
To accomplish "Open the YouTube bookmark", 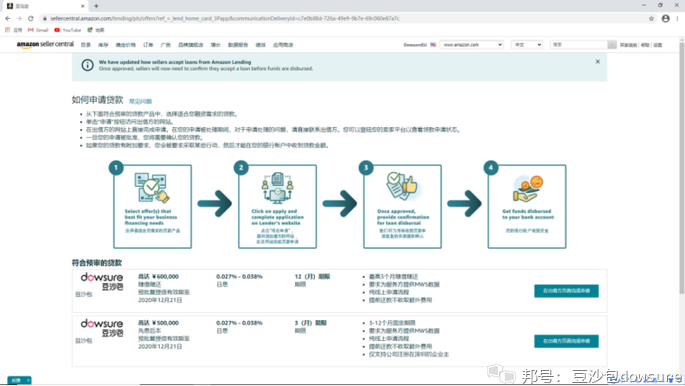I will (x=68, y=30).
